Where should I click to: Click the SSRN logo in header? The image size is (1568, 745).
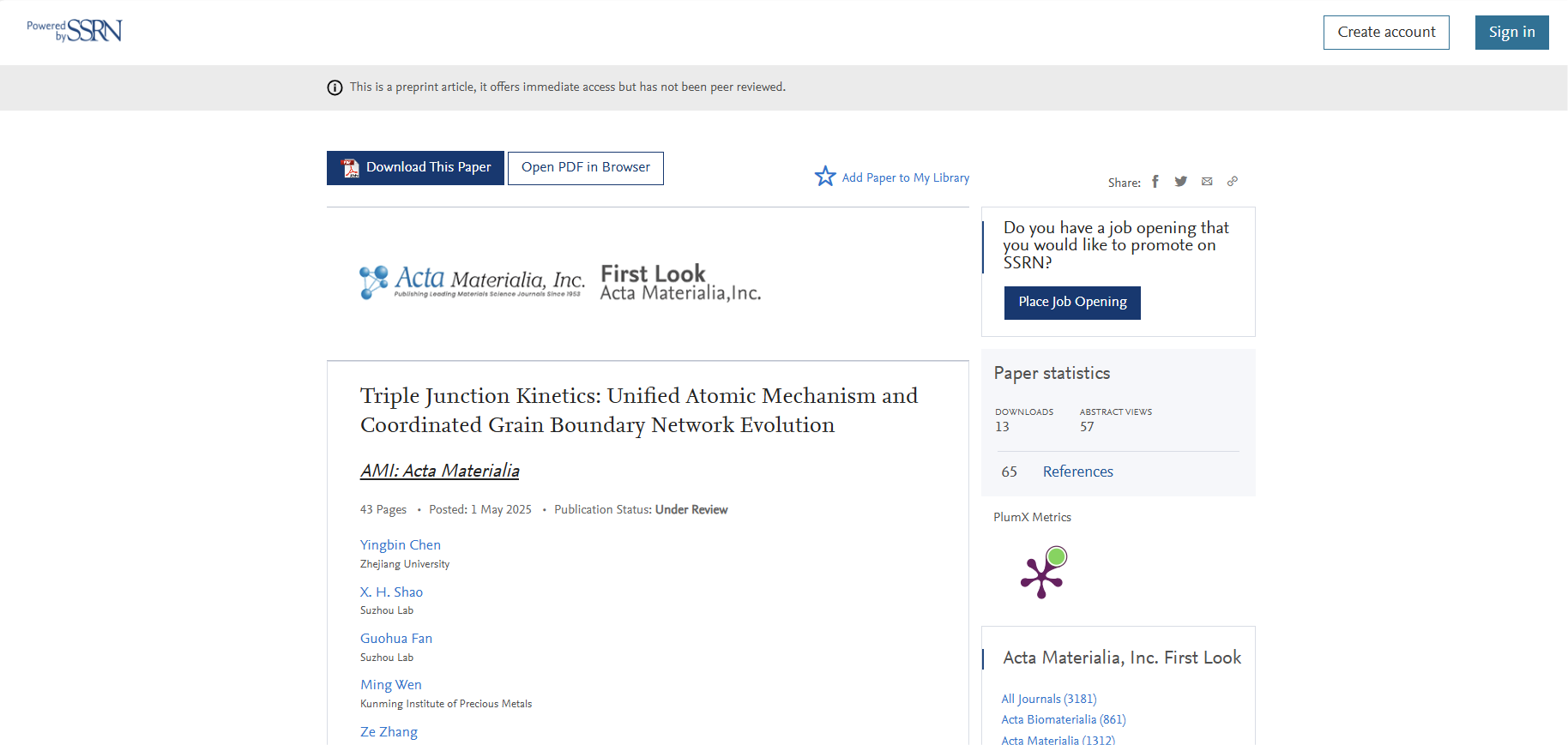[x=75, y=31]
